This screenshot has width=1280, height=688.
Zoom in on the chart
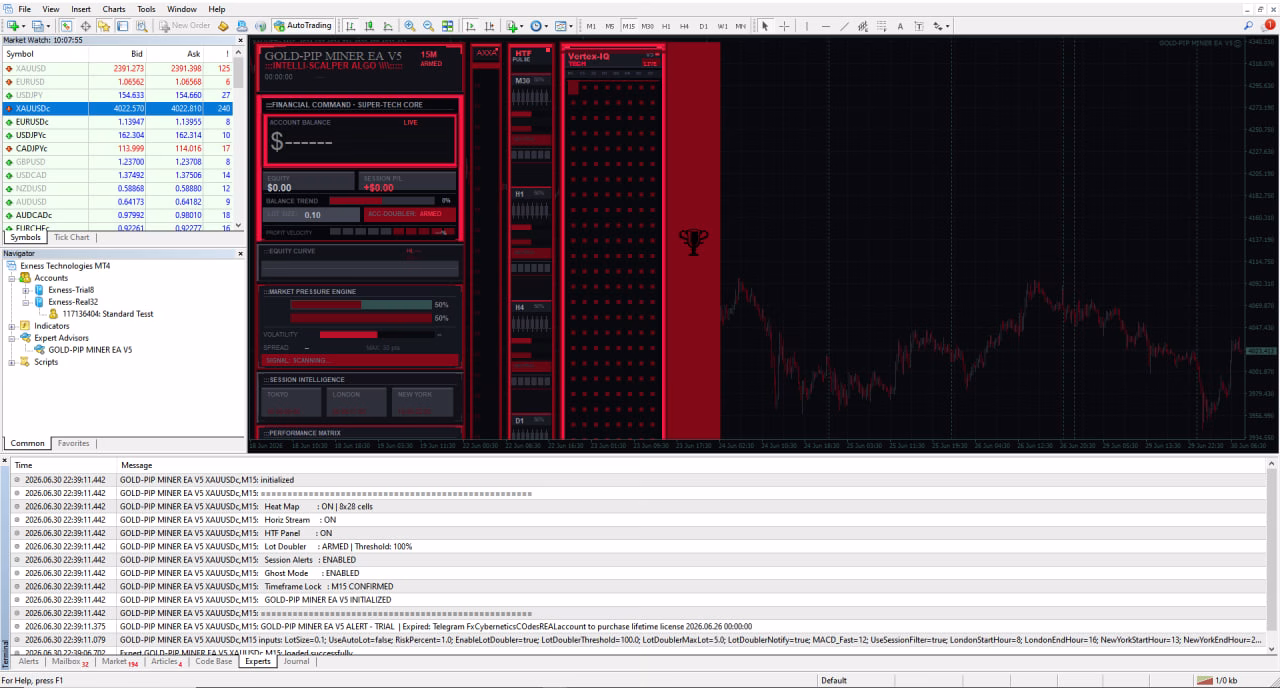[x=410, y=25]
